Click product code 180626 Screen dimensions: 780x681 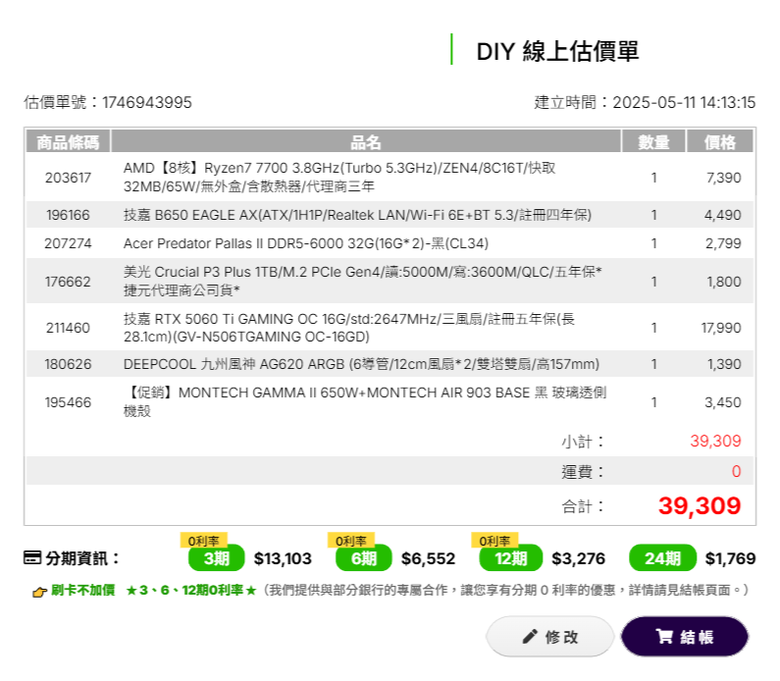pos(68,364)
